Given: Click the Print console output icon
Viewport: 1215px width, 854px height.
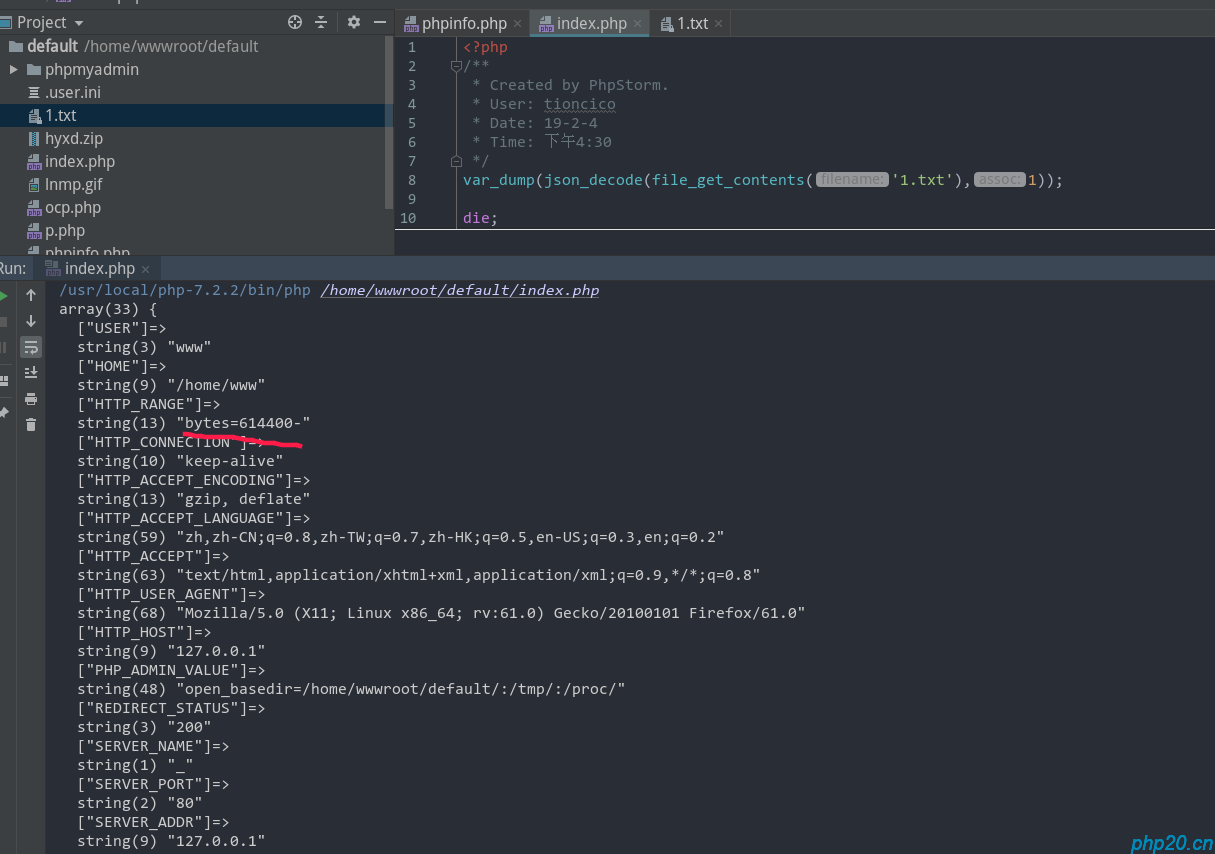Looking at the screenshot, I should [31, 398].
